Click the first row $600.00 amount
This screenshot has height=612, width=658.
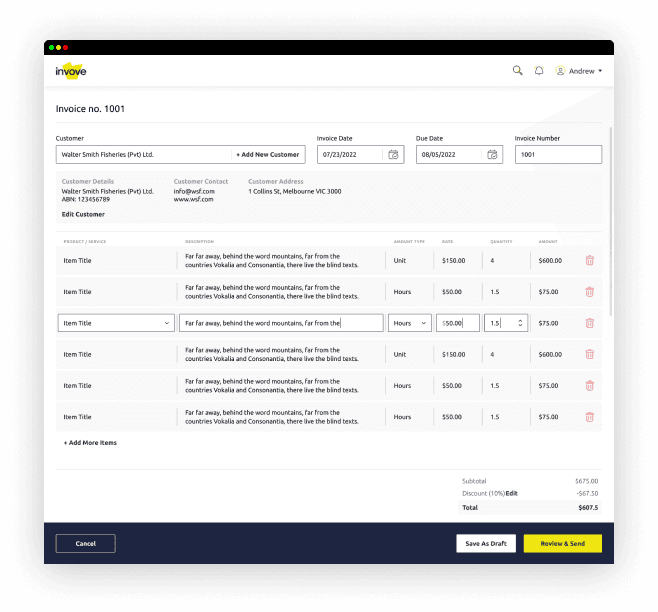550,260
